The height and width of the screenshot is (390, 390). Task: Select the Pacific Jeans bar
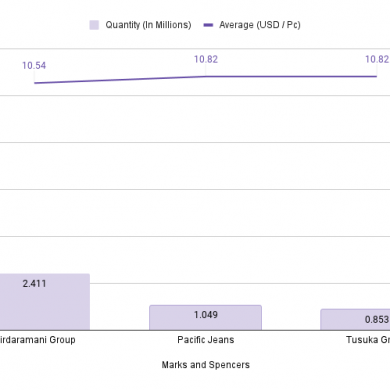(205, 318)
